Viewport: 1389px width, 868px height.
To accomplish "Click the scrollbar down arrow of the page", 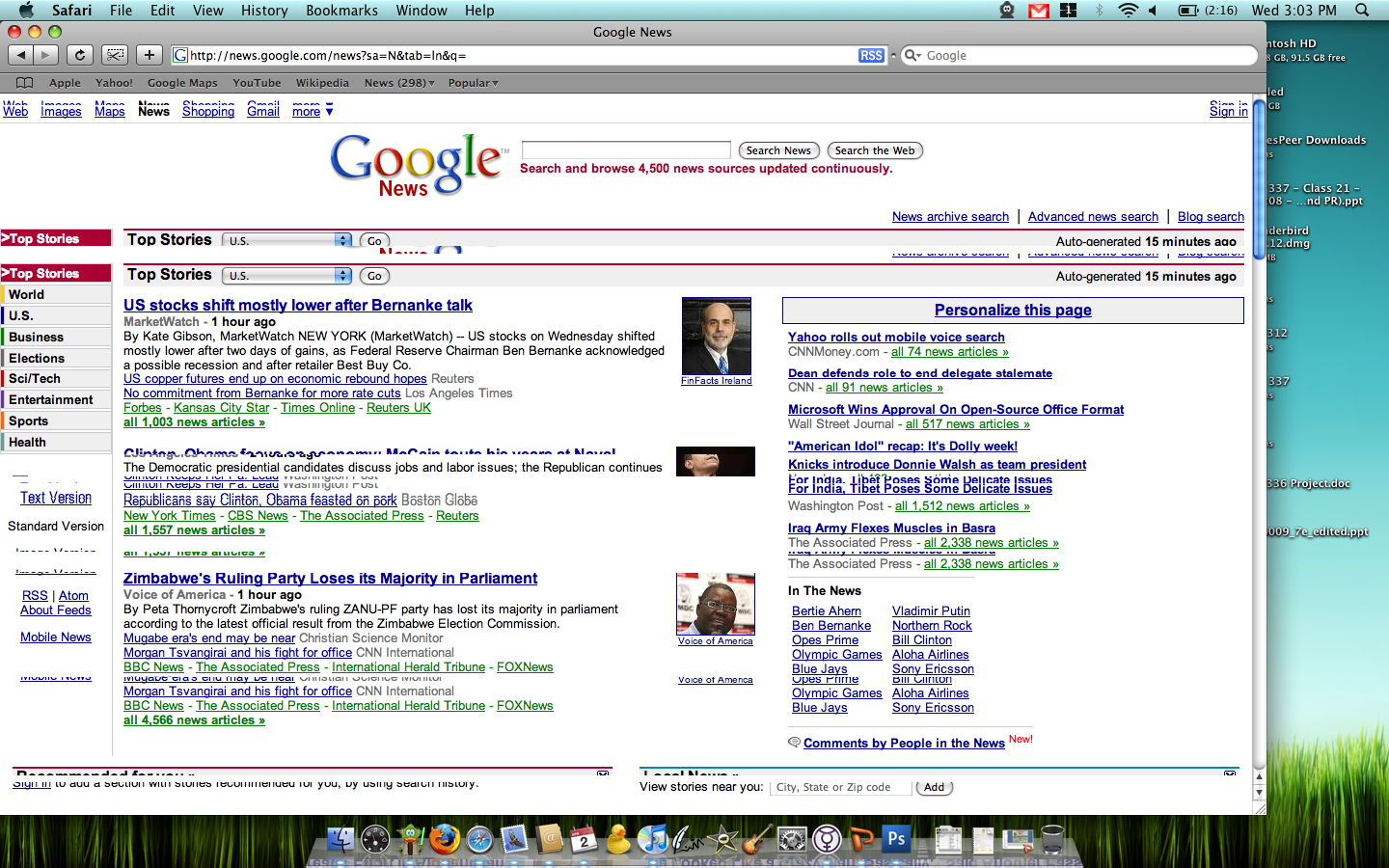I will (1259, 792).
